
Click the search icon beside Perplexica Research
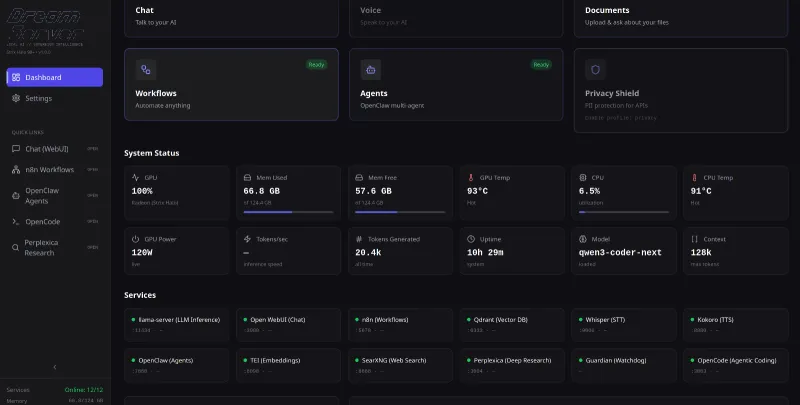pyautogui.click(x=16, y=248)
